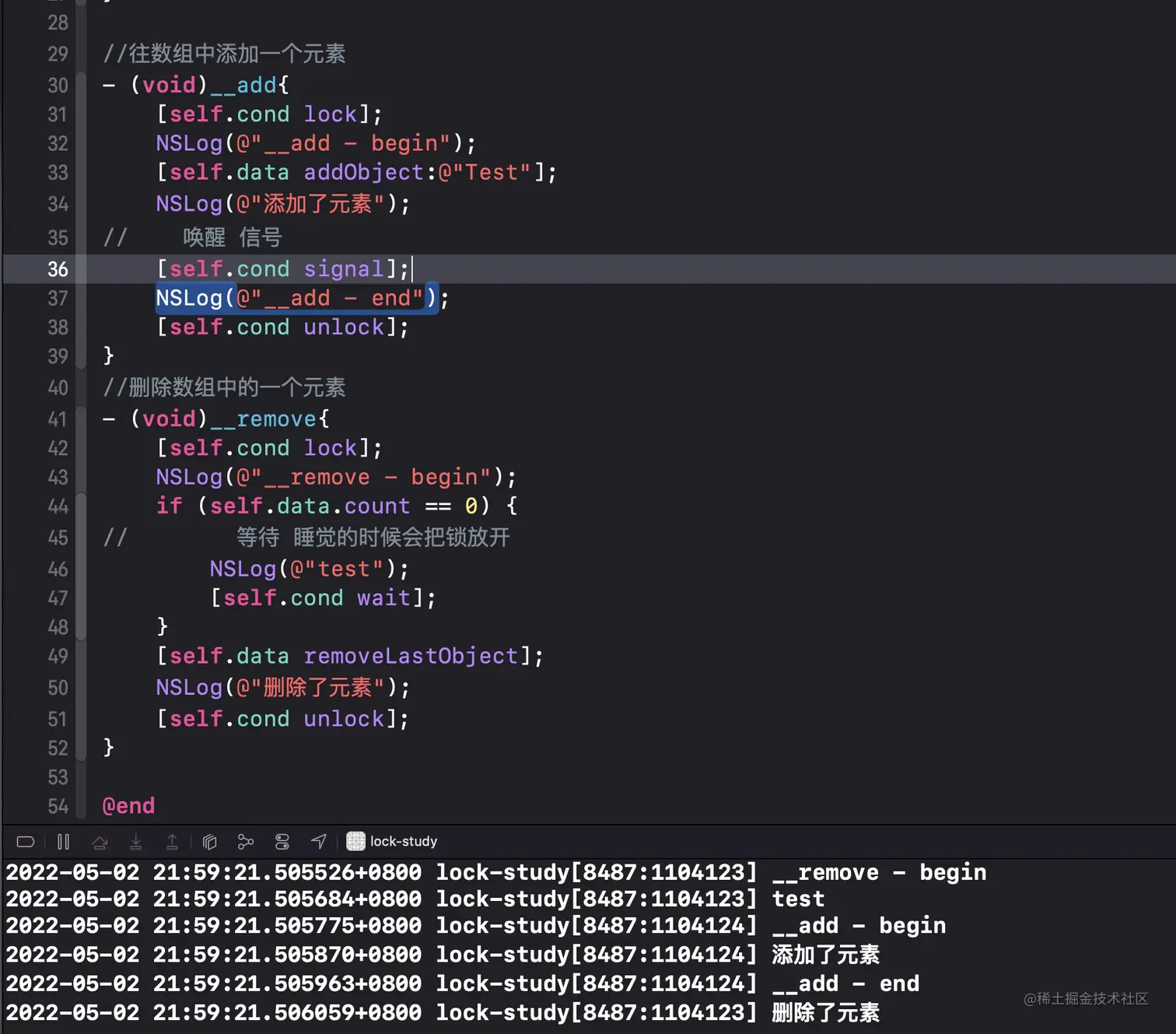Click console log line "test"
1176x1034 pixels.
pyautogui.click(x=415, y=899)
